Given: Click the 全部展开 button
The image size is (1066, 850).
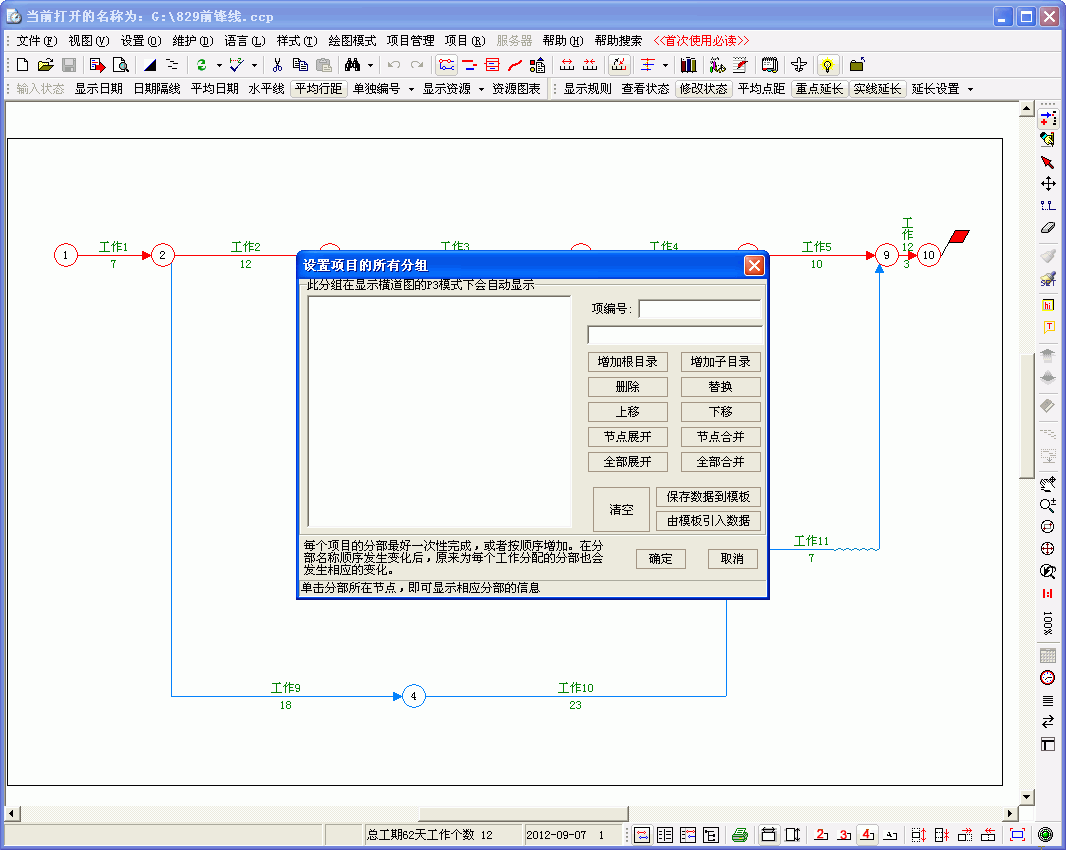Looking at the screenshot, I should (627, 462).
